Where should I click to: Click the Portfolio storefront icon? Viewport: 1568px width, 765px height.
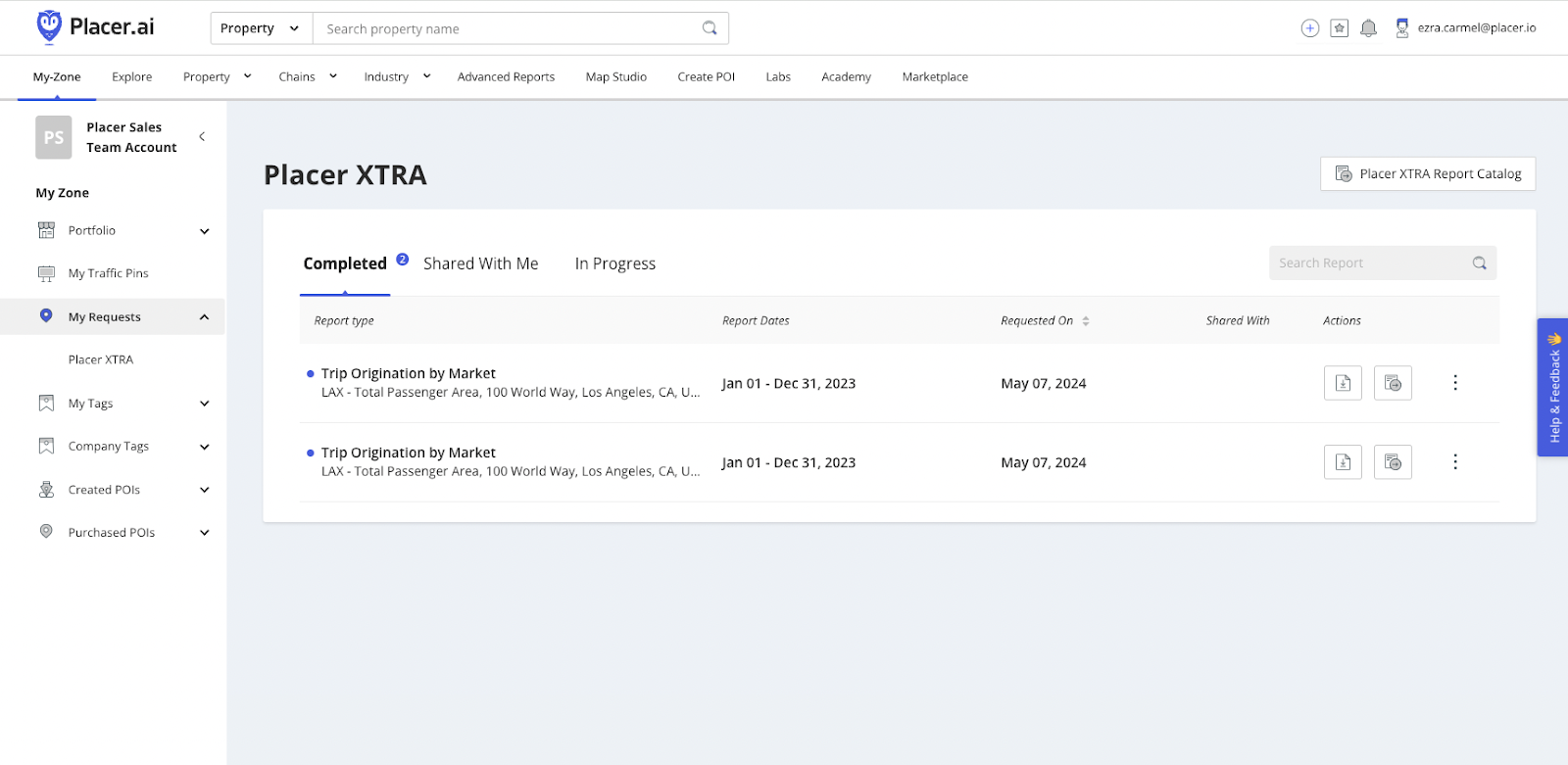[46, 230]
